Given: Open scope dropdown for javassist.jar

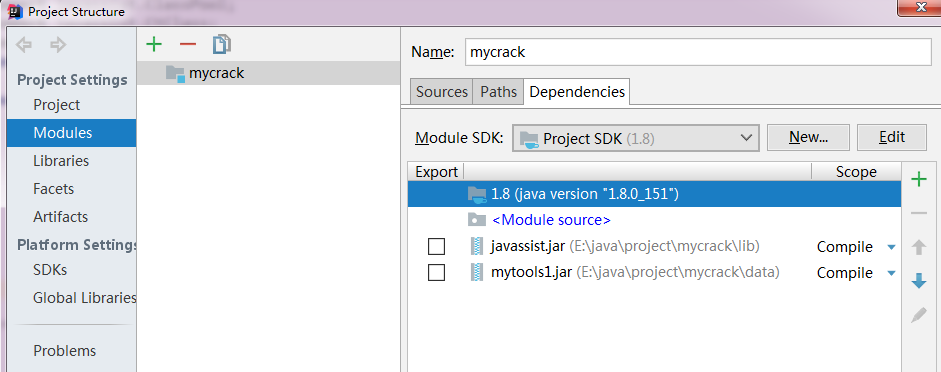Looking at the screenshot, I should 891,247.
